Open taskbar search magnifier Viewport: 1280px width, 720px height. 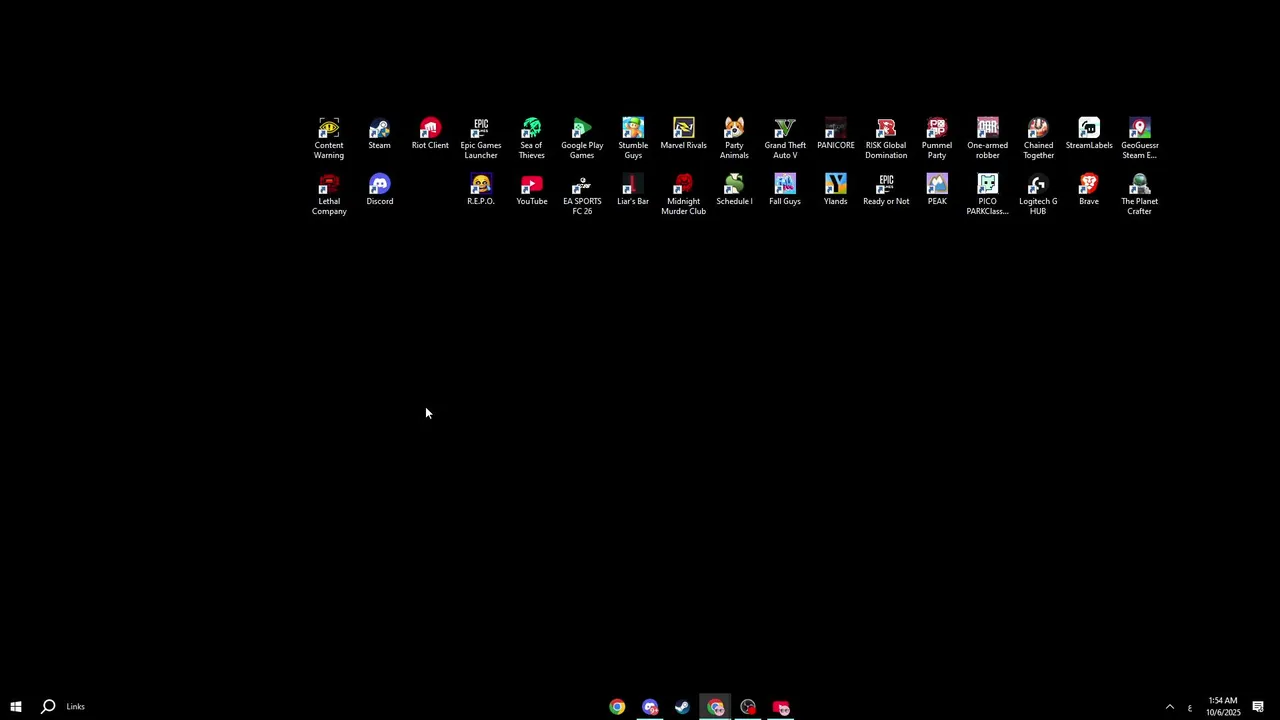click(48, 707)
